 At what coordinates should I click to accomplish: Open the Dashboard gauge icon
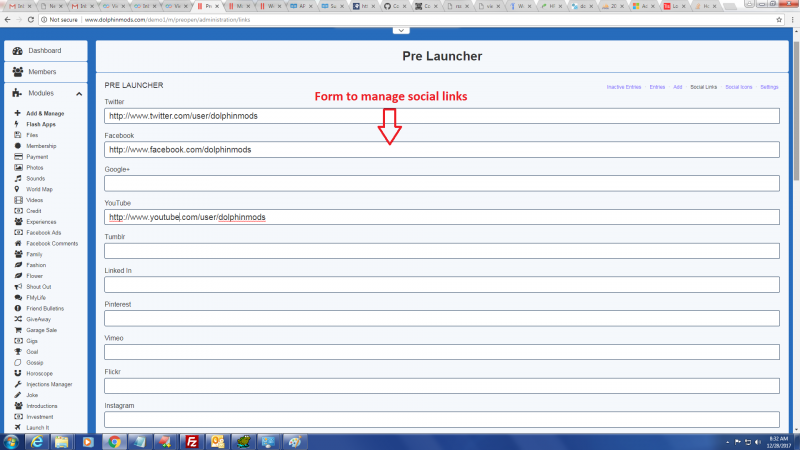[18, 51]
